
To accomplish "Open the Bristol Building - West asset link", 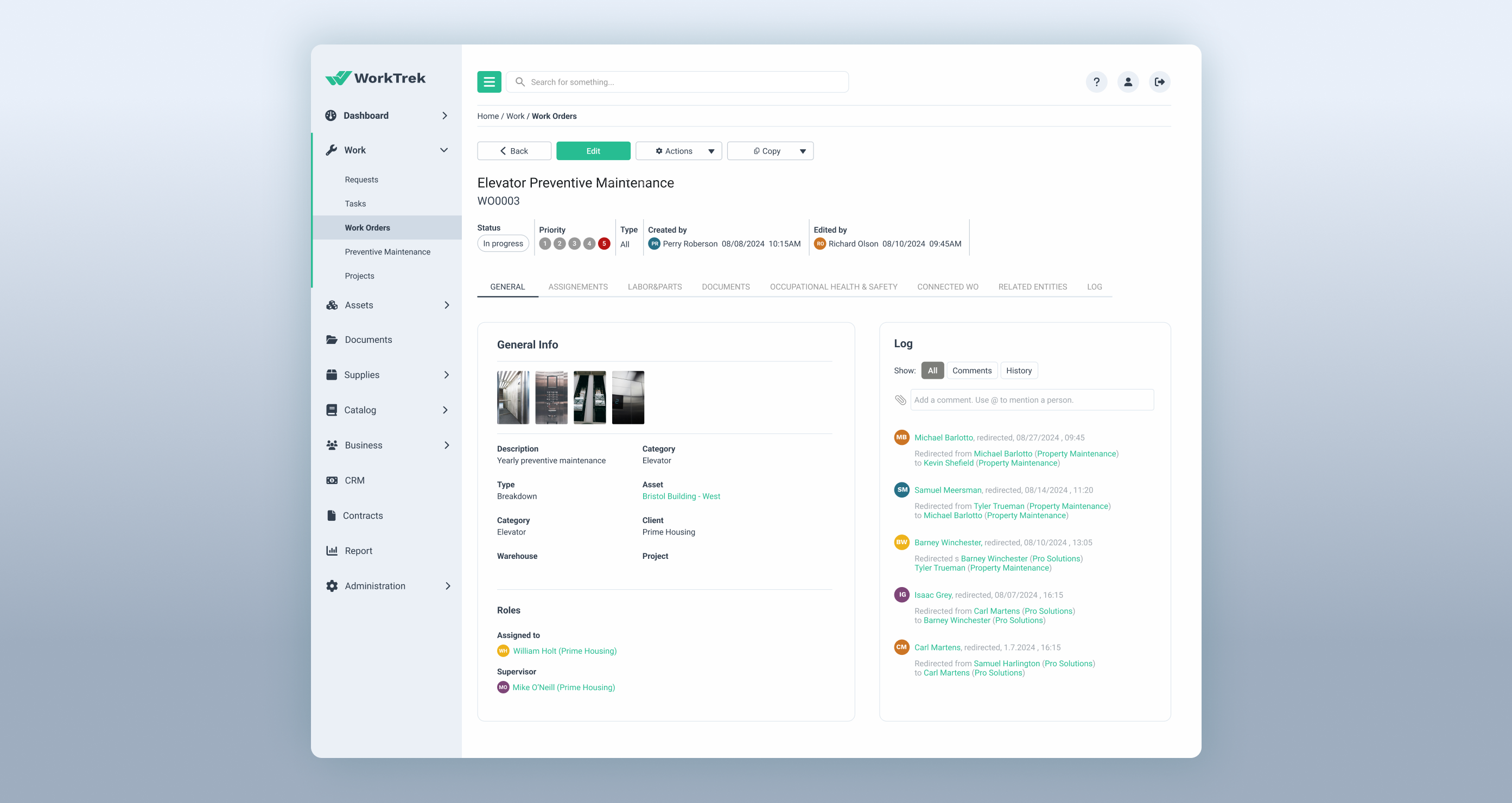I will pyautogui.click(x=681, y=496).
